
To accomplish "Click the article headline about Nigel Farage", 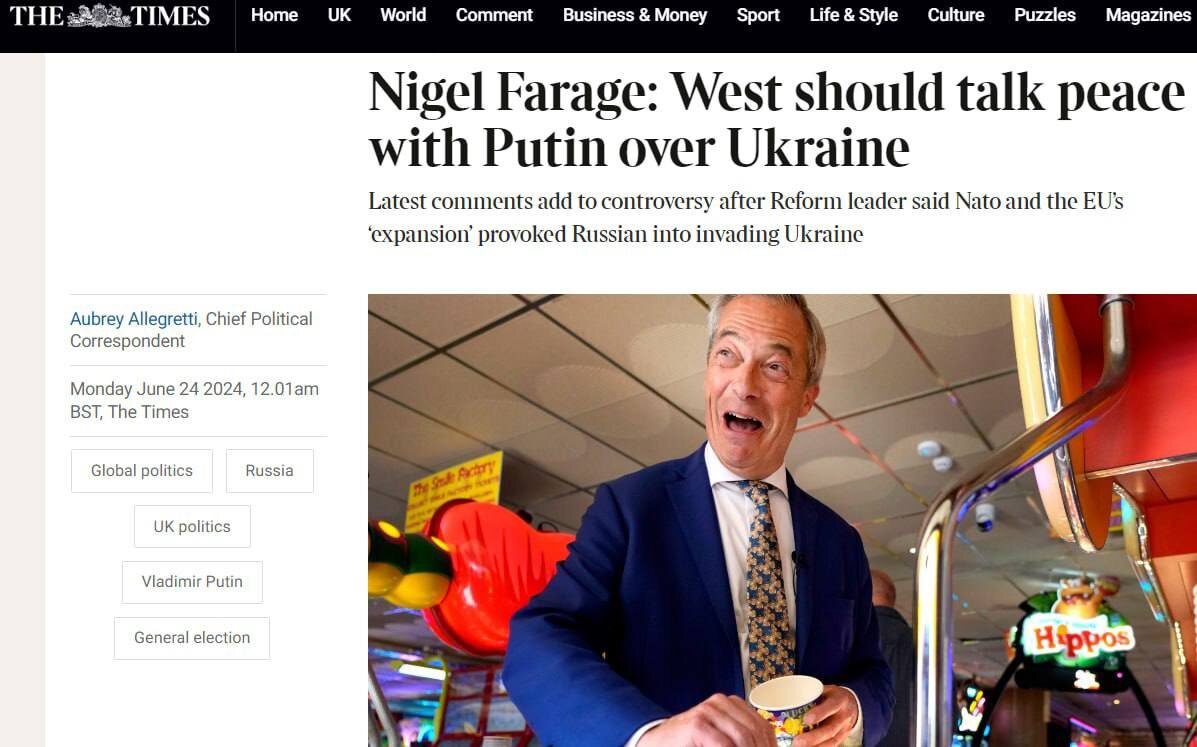I will click(x=777, y=119).
